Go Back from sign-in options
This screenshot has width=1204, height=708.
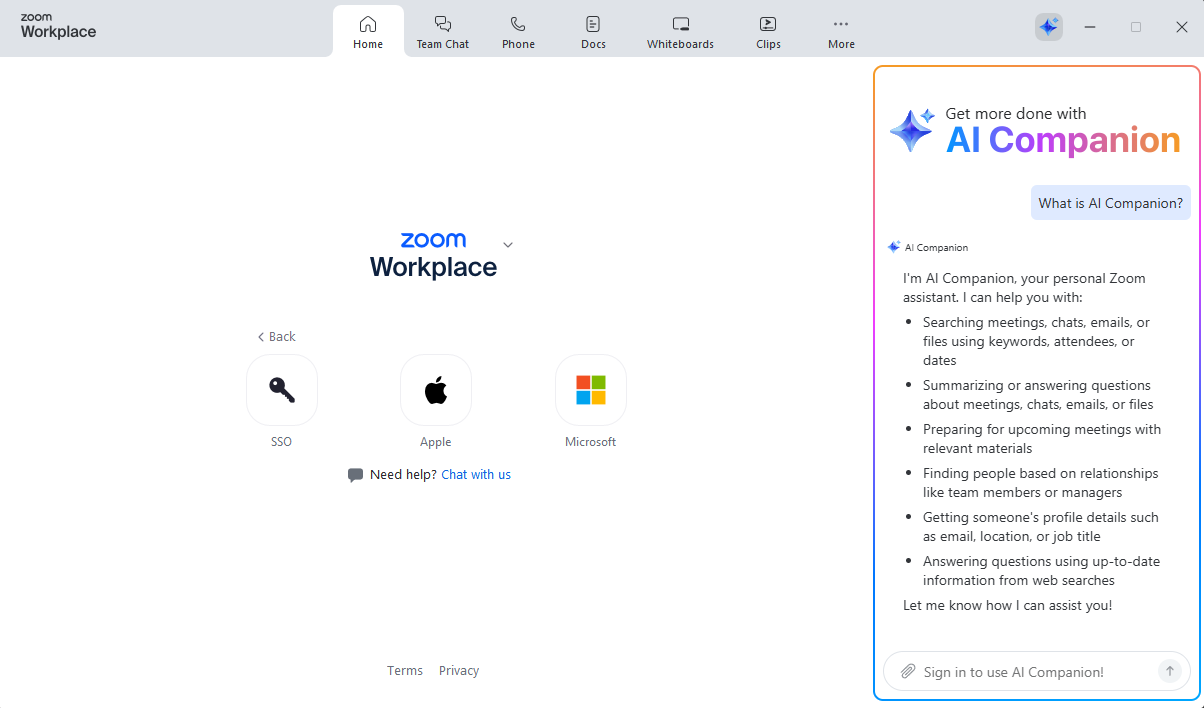pyautogui.click(x=276, y=336)
